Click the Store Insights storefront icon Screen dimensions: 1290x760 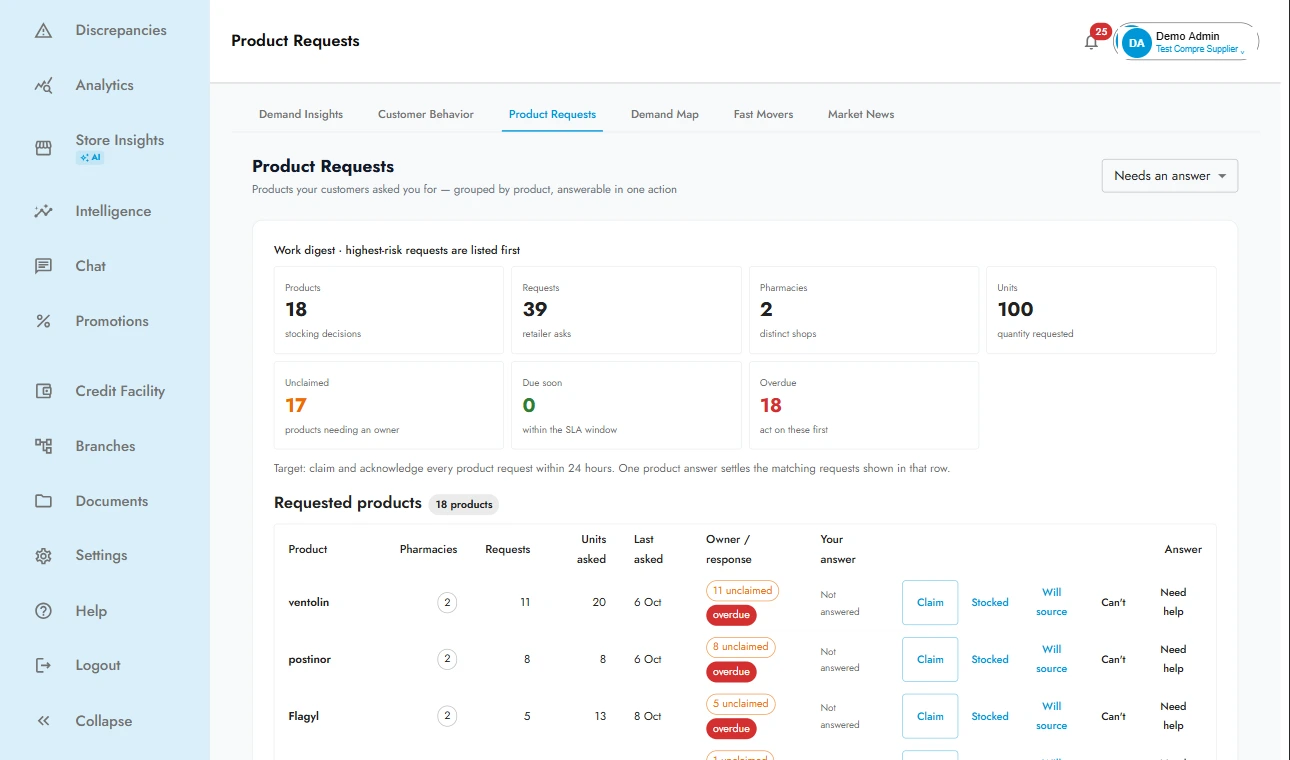tap(43, 148)
